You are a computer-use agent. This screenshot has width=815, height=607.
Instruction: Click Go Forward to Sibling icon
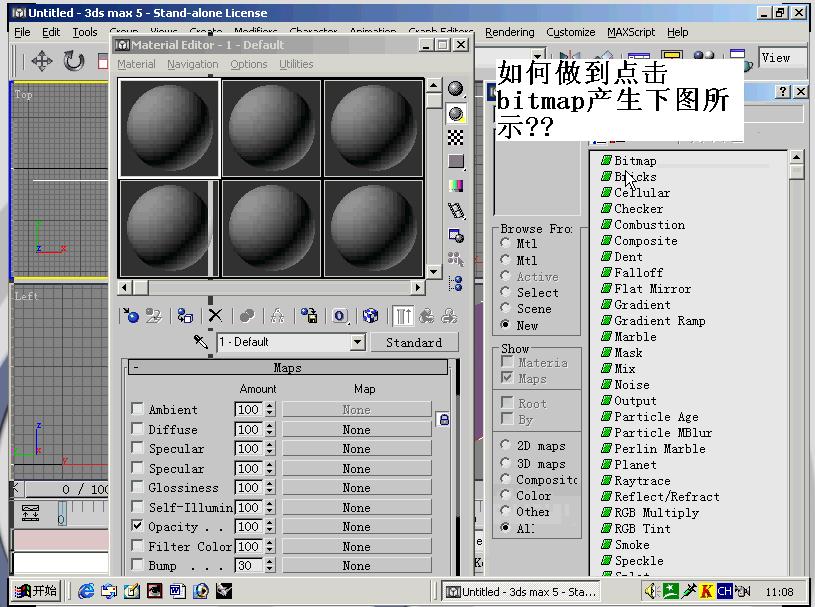(x=450, y=315)
